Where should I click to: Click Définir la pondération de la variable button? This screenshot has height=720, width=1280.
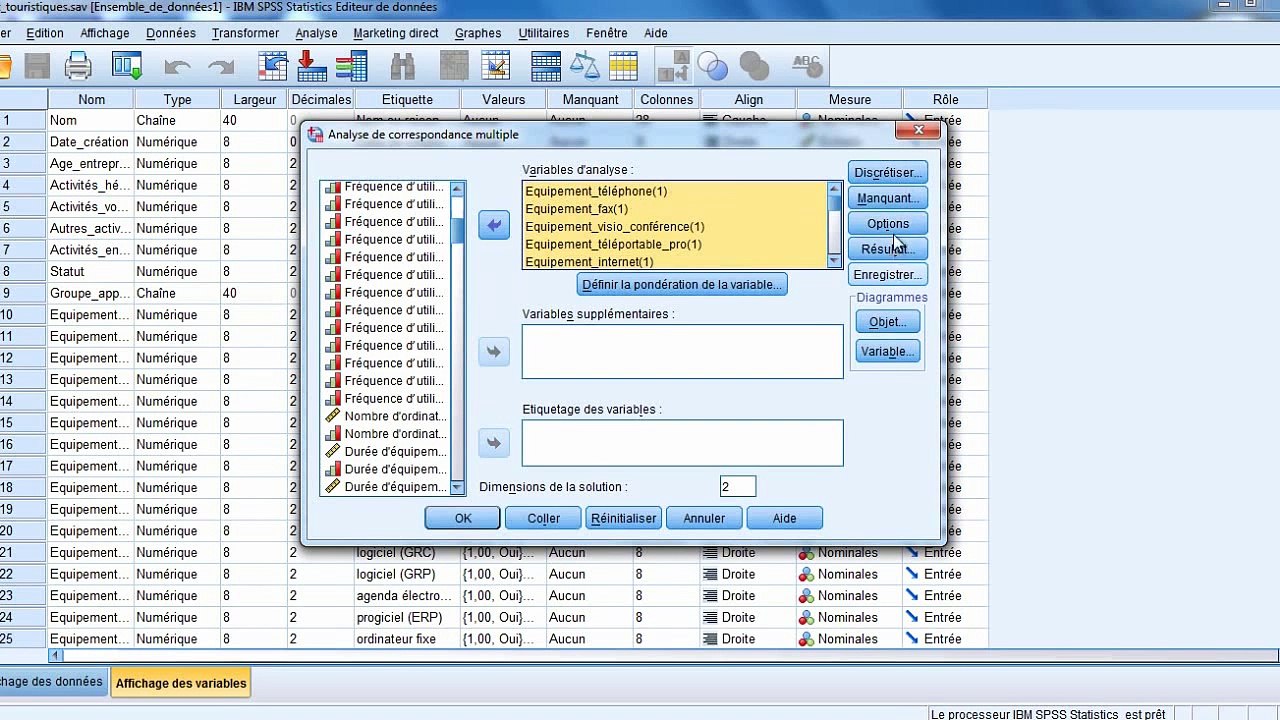(682, 285)
